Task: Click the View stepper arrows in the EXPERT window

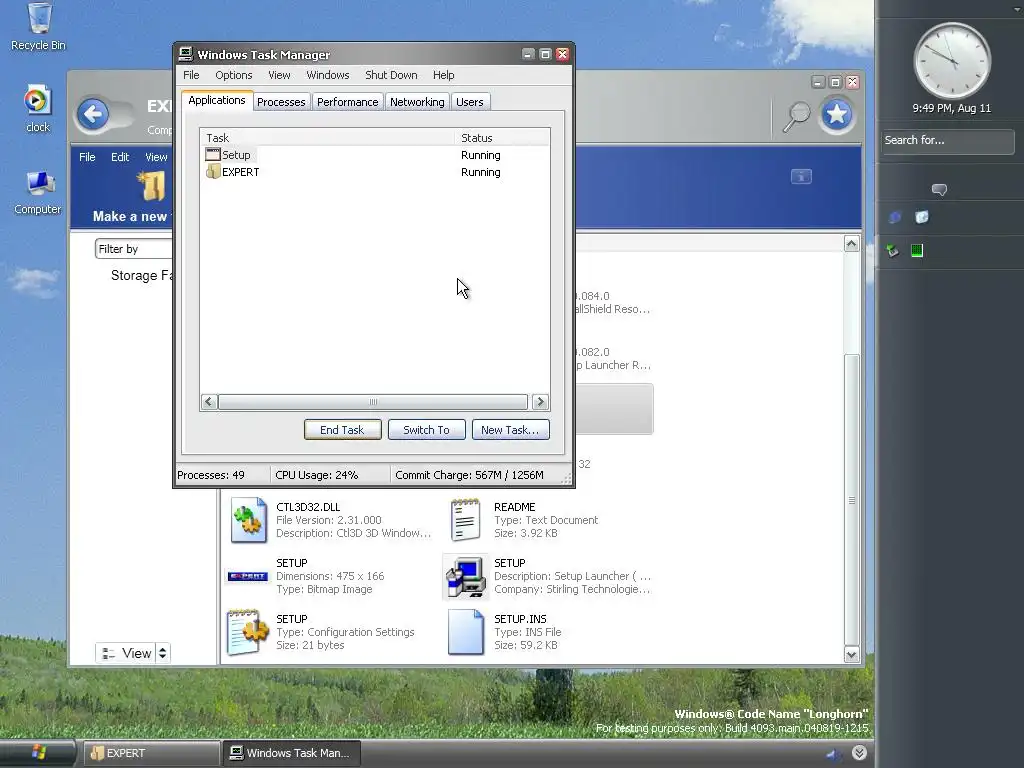Action: (x=163, y=653)
